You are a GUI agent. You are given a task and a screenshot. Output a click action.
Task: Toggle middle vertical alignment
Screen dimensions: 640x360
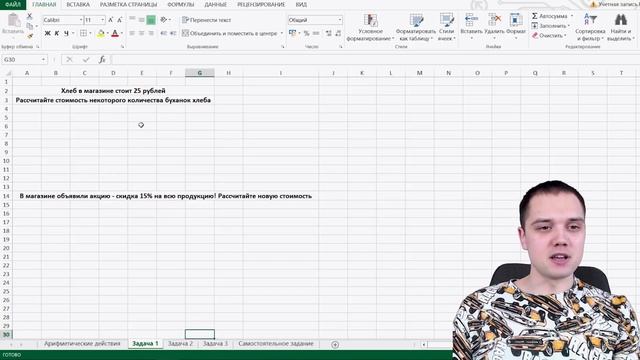141,20
